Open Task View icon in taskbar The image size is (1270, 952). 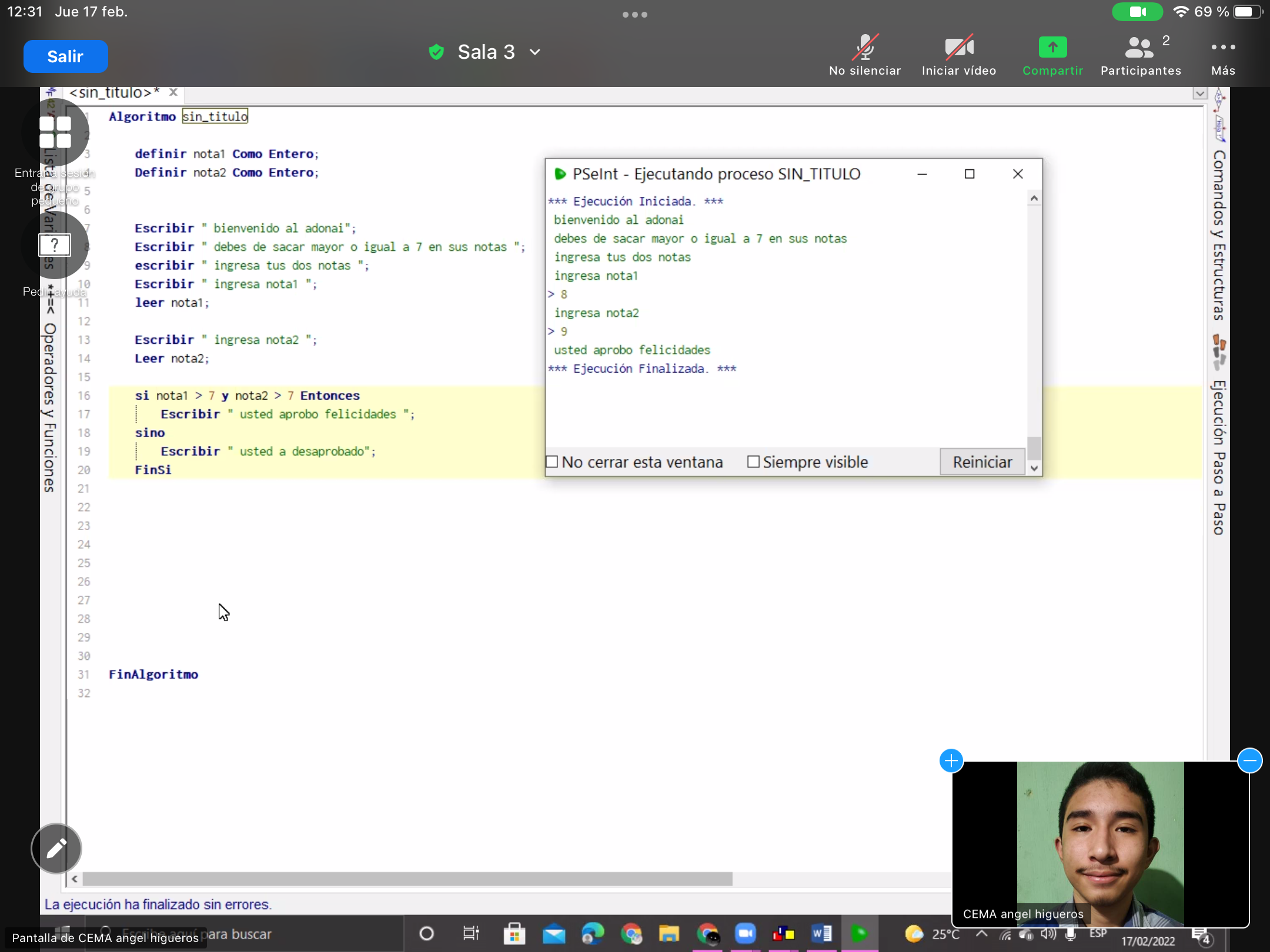tap(471, 933)
